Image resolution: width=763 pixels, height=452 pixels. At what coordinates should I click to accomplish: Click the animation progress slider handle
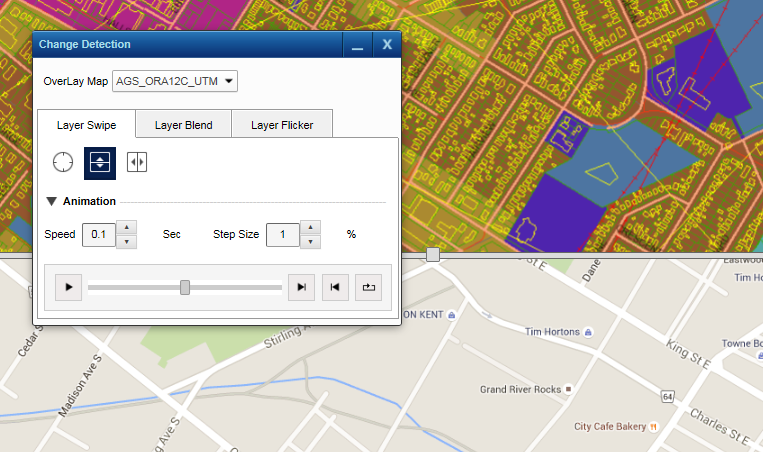pyautogui.click(x=185, y=288)
